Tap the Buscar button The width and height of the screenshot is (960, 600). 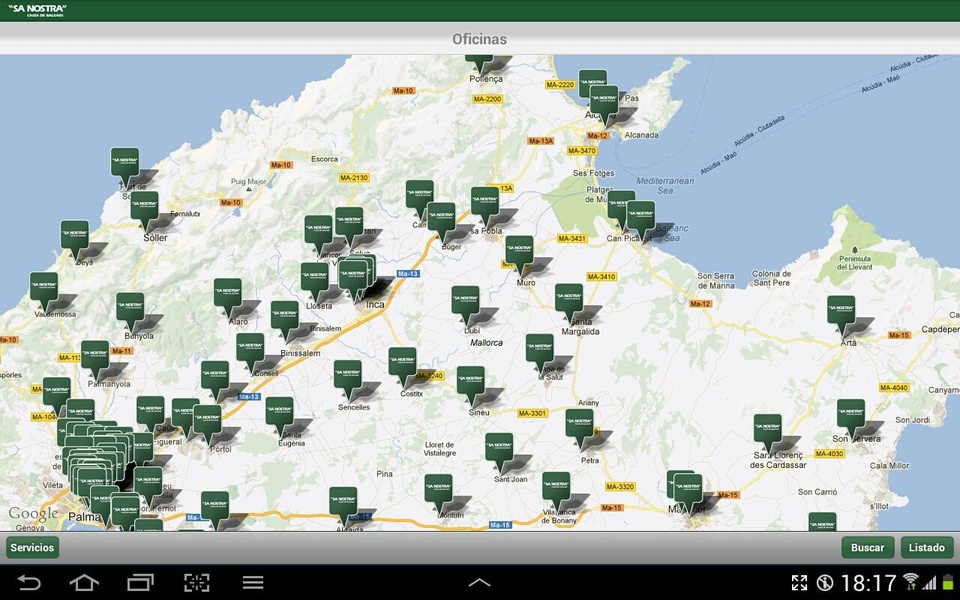(868, 547)
